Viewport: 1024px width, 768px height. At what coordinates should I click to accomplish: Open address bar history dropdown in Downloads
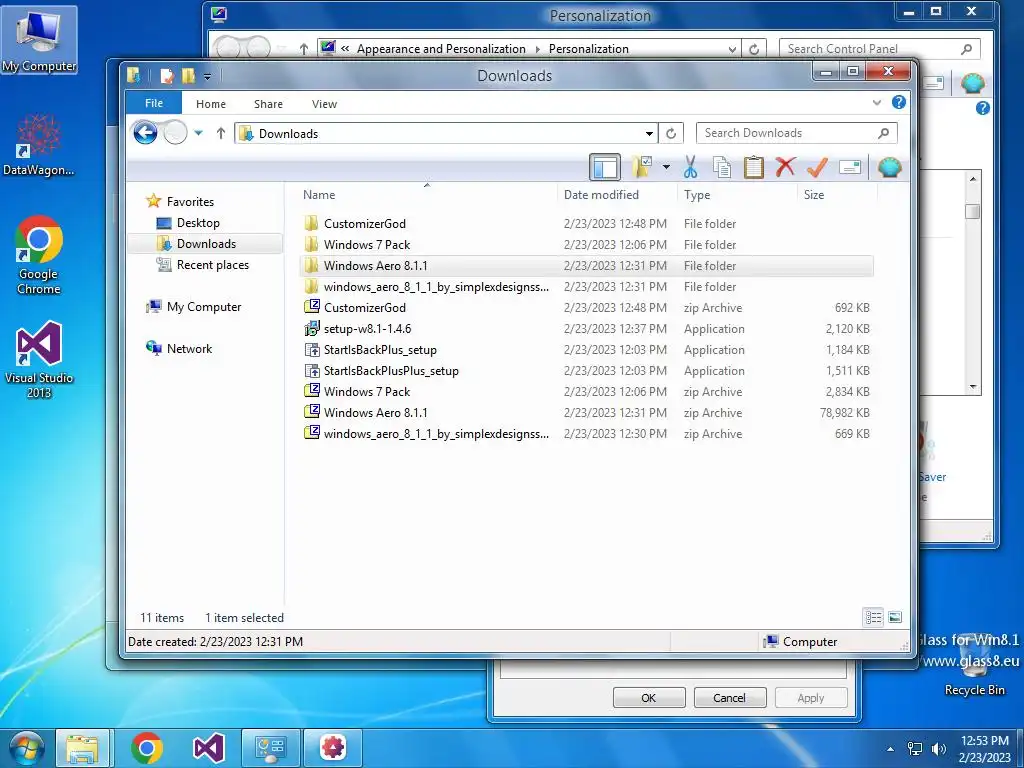coord(649,133)
